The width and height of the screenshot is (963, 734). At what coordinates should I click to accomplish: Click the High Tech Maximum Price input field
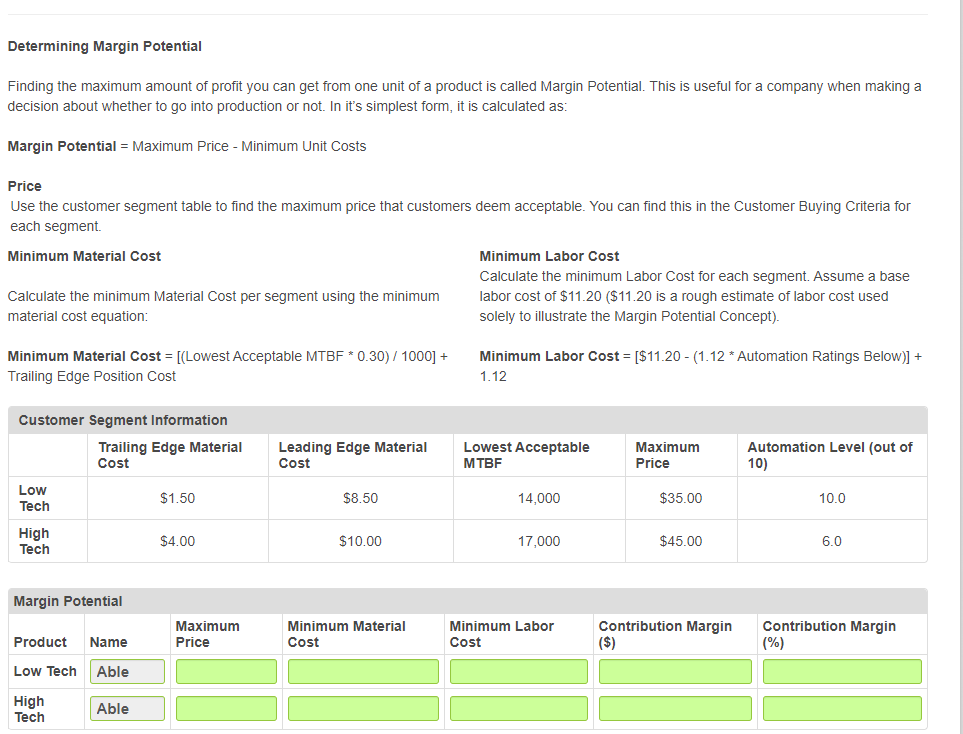point(225,708)
